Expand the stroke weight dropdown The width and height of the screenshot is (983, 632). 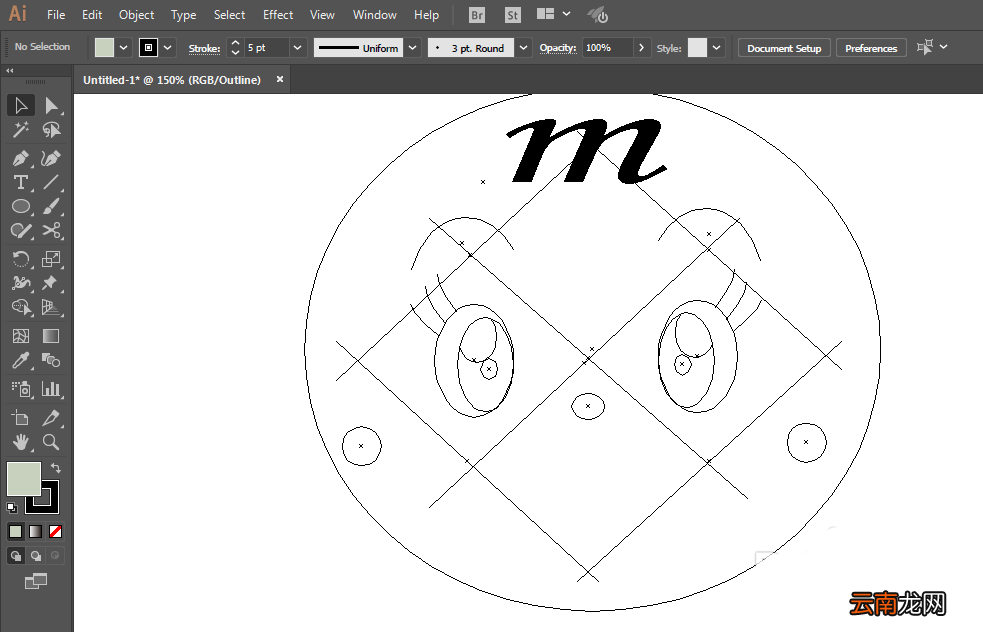(x=298, y=48)
